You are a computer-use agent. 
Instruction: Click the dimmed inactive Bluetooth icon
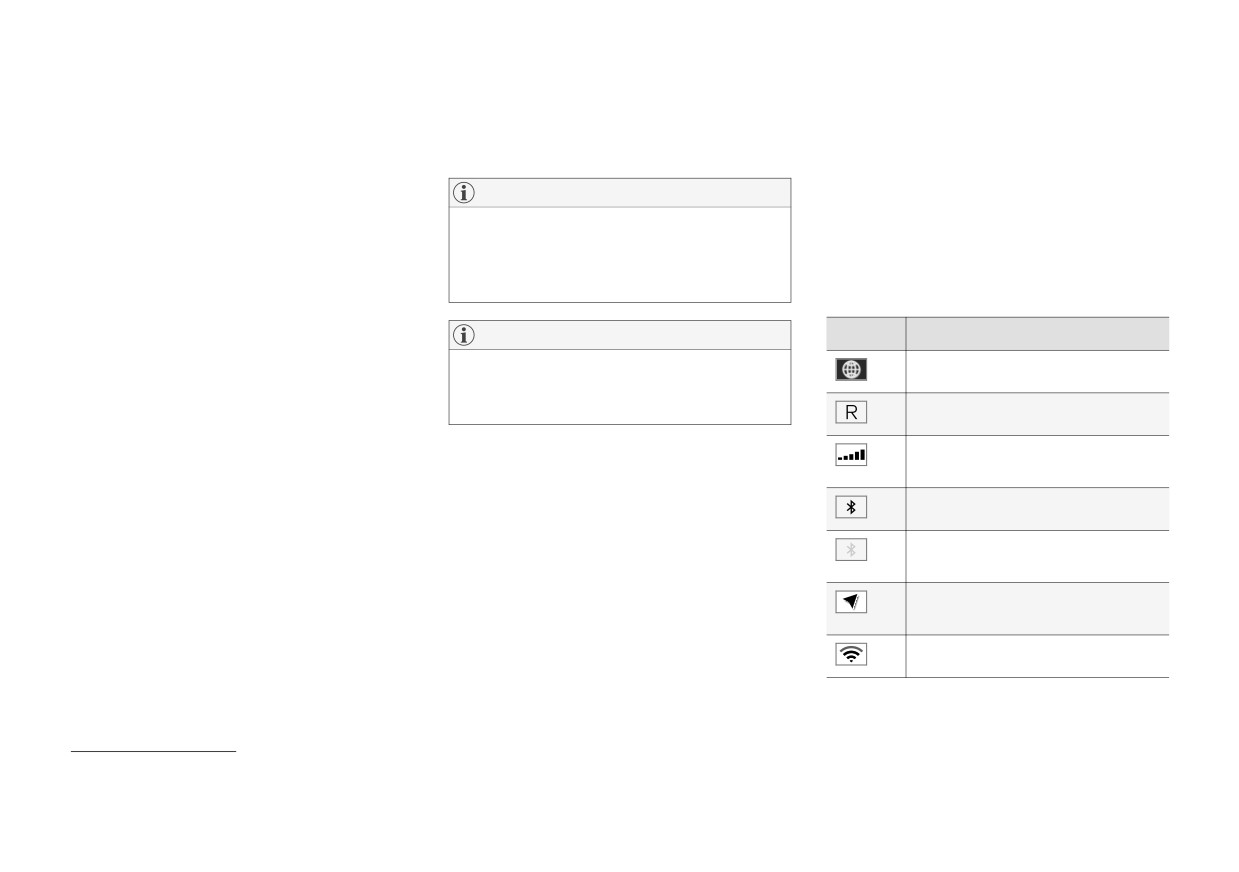pyautogui.click(x=851, y=550)
